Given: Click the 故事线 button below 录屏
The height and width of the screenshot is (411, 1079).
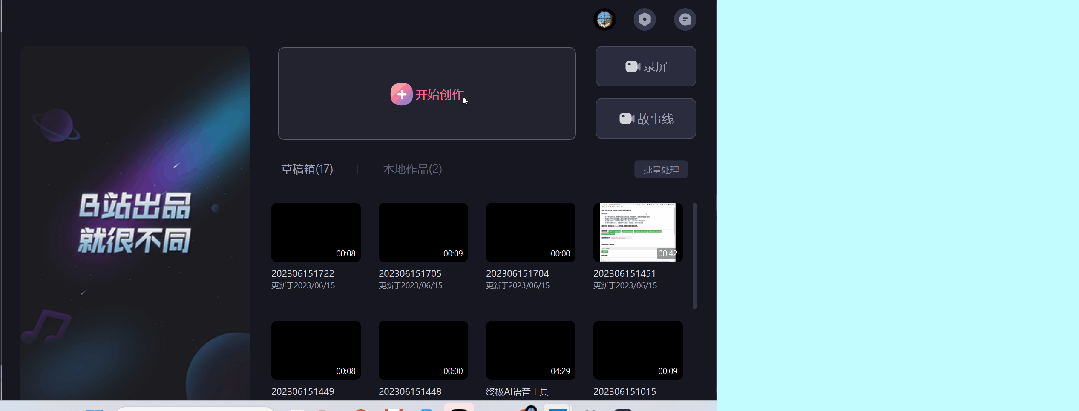Looking at the screenshot, I should pyautogui.click(x=645, y=118).
